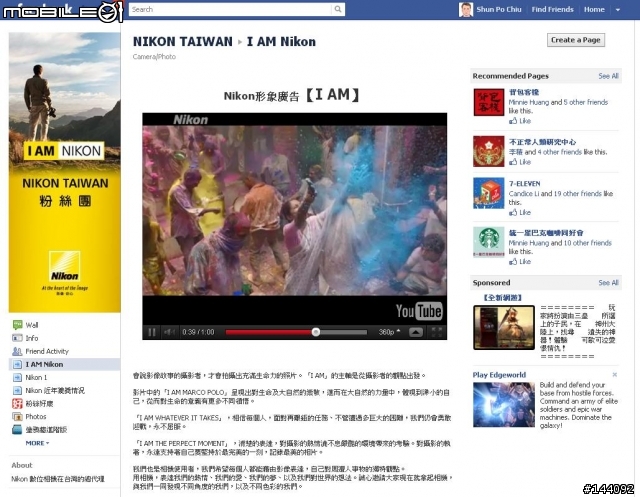Screen dimensions: 640x497
Task: Go to Home
Action: (594, 9)
